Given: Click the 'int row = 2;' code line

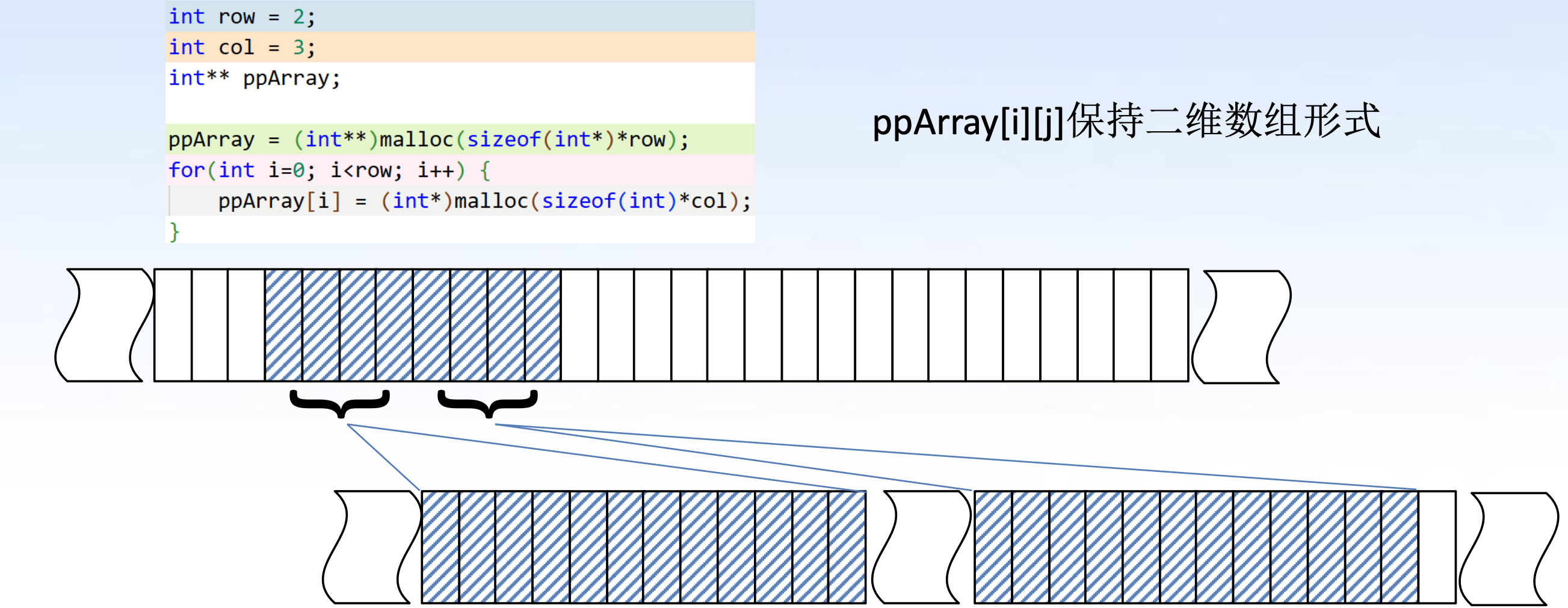Looking at the screenshot, I should tap(242, 16).
